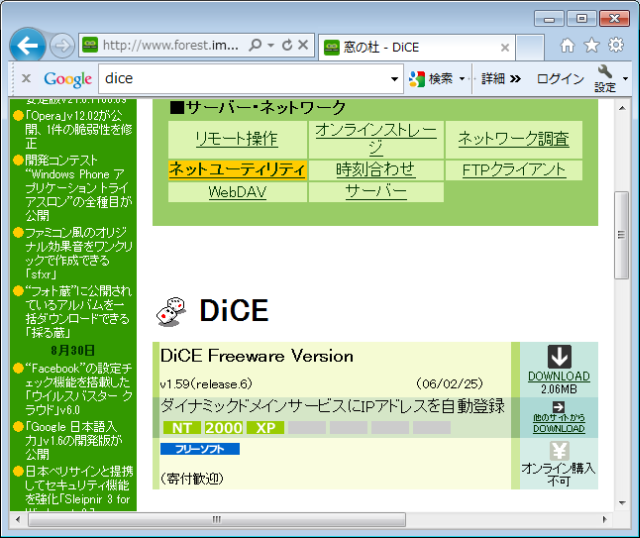The image size is (640, 538).
Task: Open a new blank tab
Action: [530, 47]
